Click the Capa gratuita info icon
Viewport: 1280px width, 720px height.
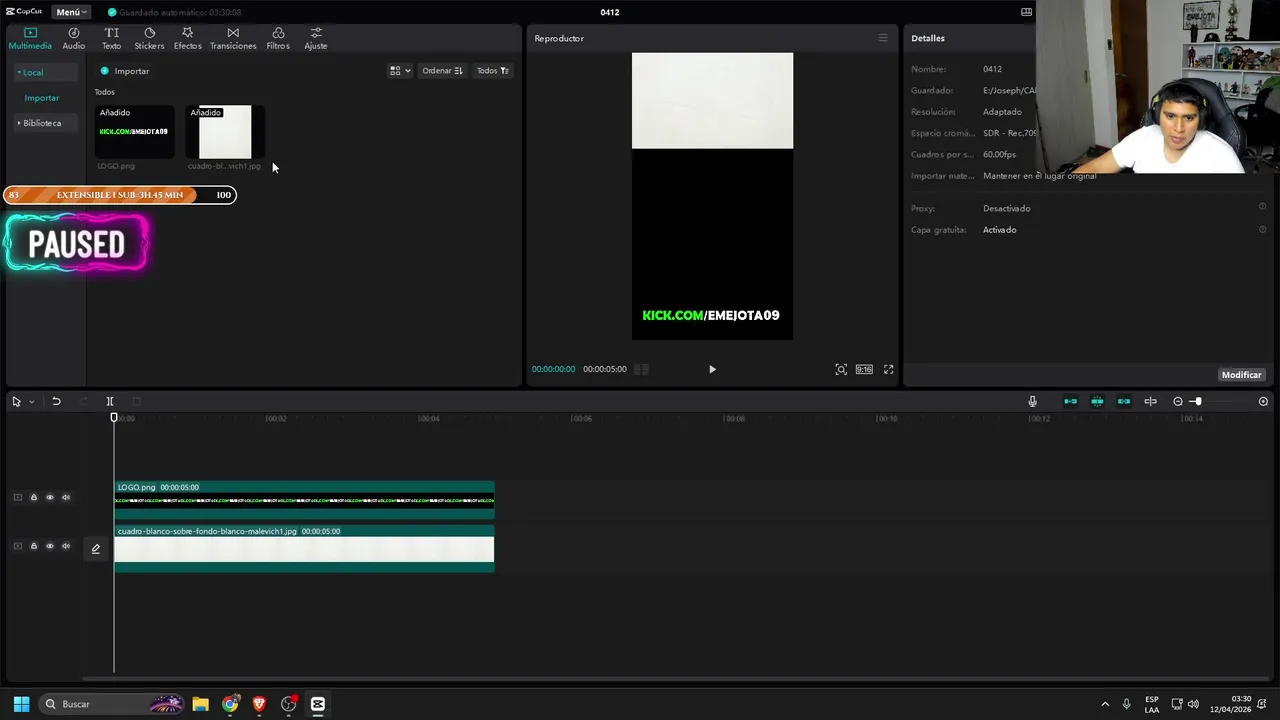[x=1262, y=229]
